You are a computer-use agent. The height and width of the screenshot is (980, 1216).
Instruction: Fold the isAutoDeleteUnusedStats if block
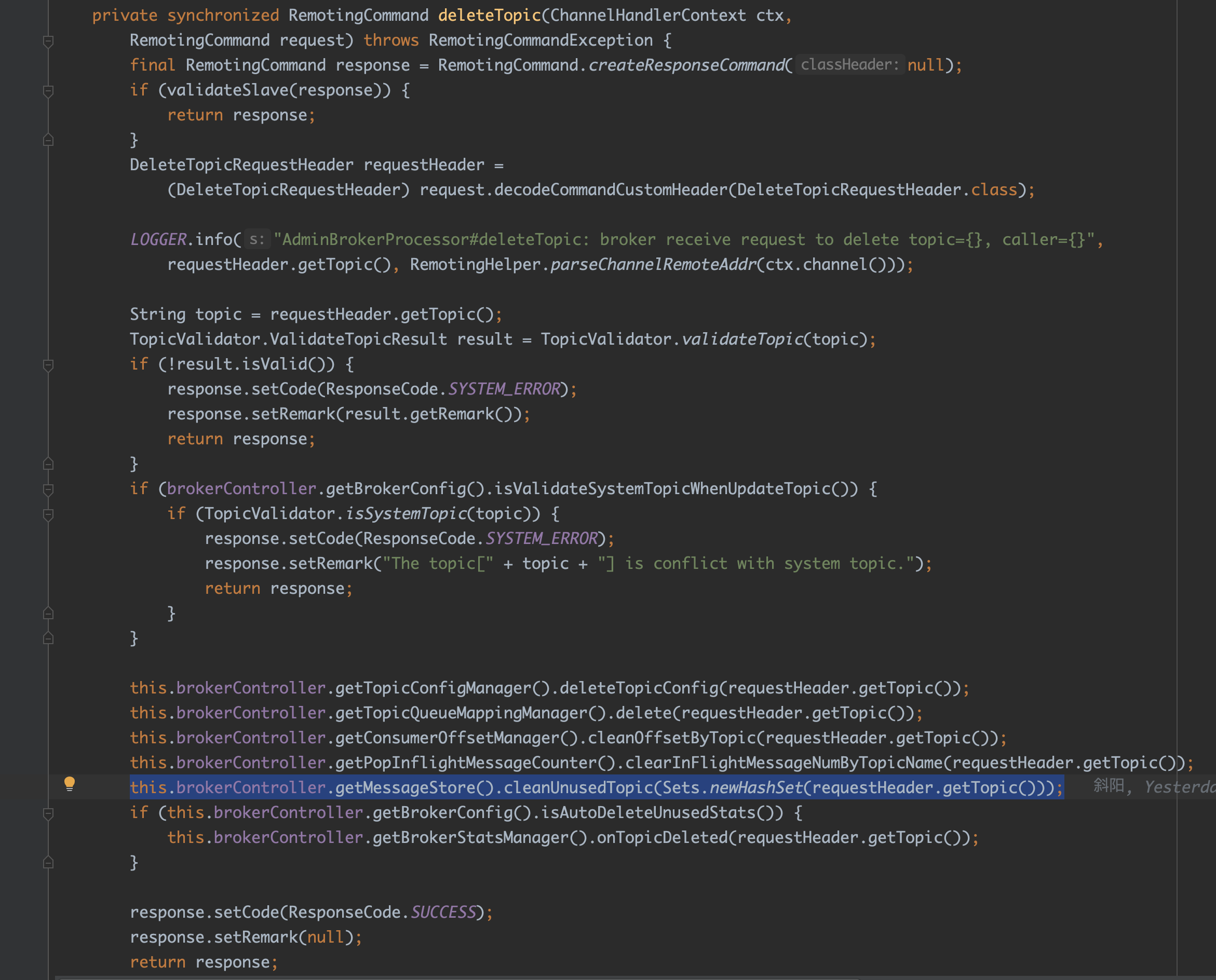(49, 813)
